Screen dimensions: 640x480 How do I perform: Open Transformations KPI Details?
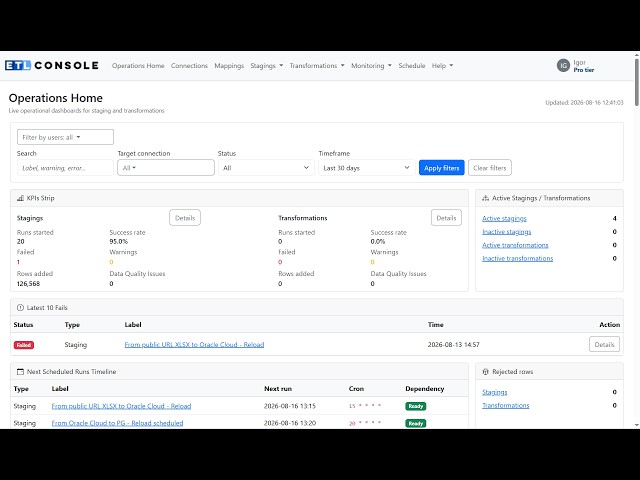[x=446, y=218]
